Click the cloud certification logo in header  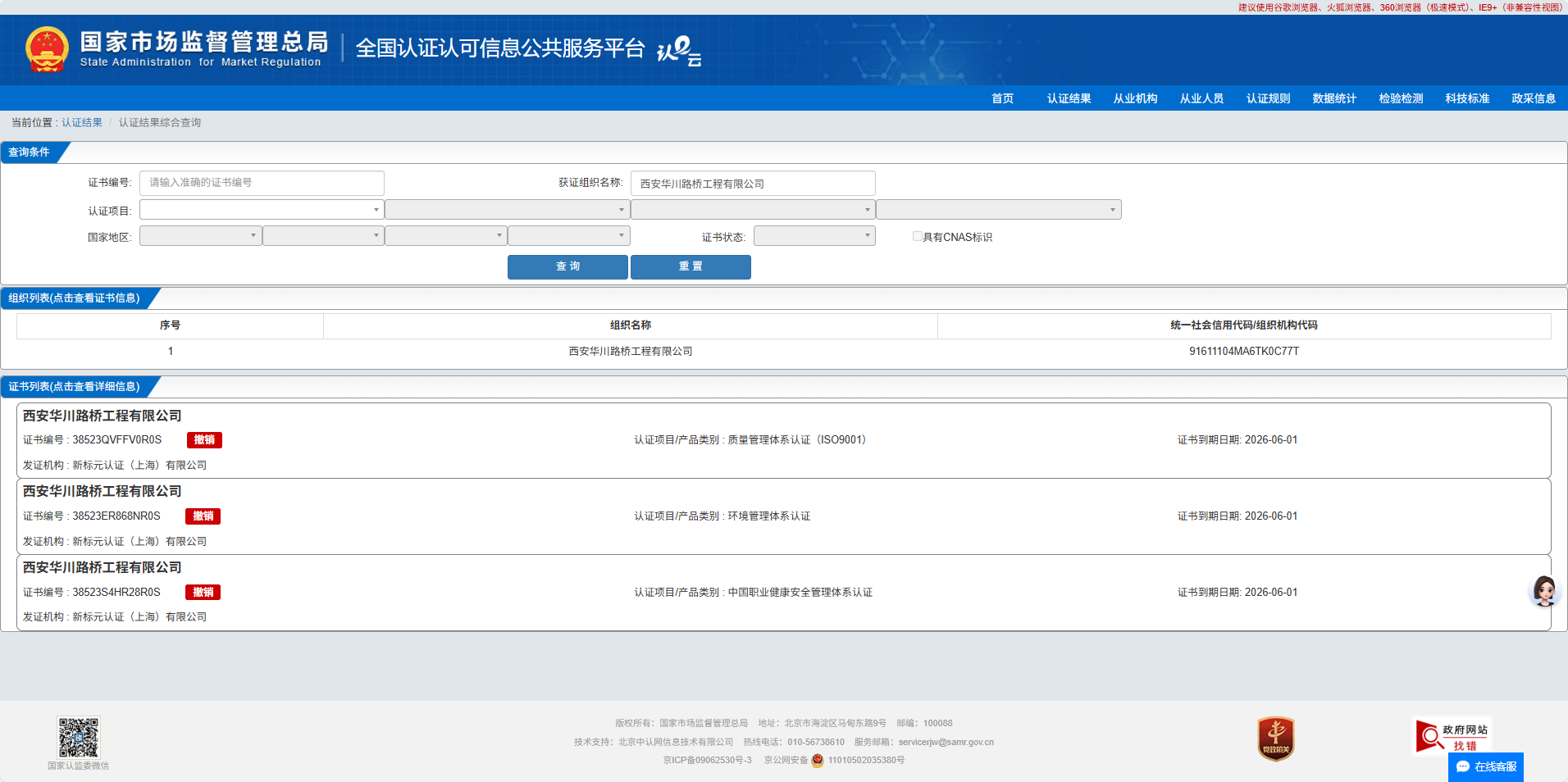[x=679, y=51]
